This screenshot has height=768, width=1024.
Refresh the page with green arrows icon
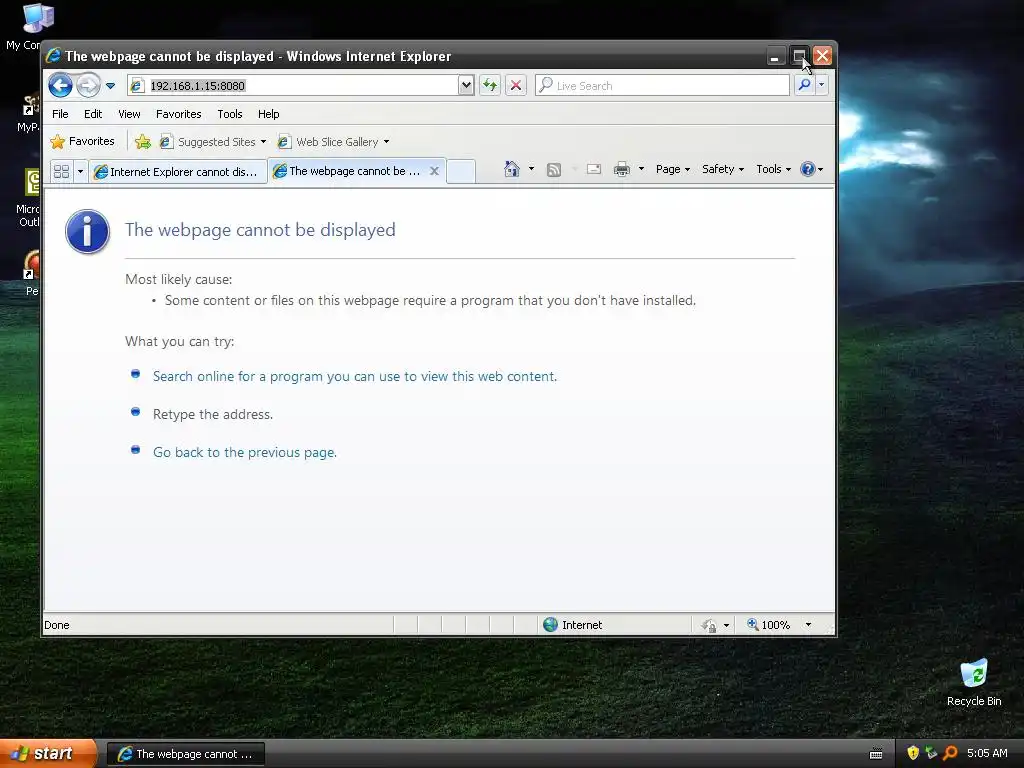tap(490, 85)
